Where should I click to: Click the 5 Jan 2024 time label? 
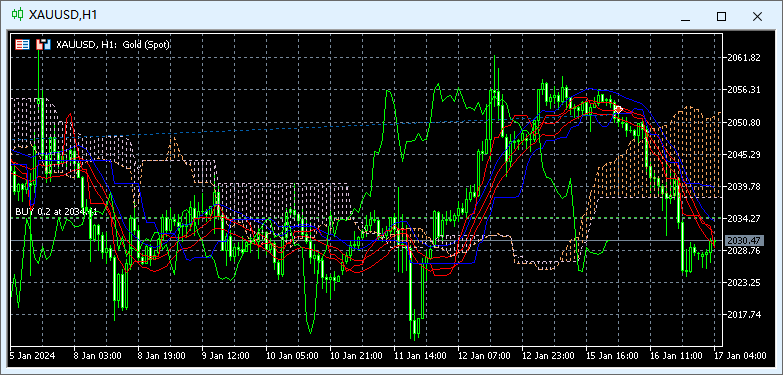coord(32,356)
